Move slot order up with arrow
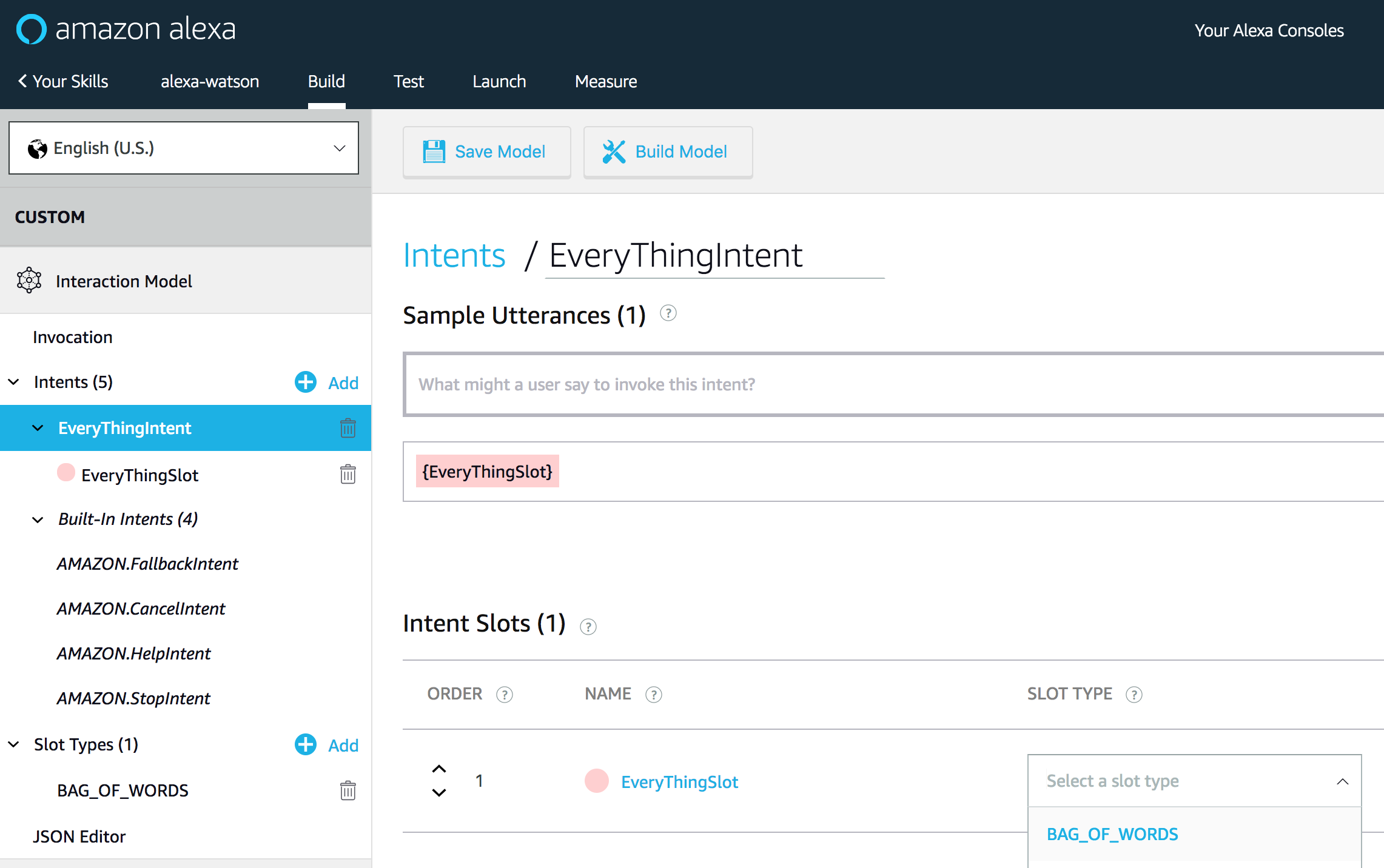This screenshot has width=1384, height=868. (x=438, y=769)
